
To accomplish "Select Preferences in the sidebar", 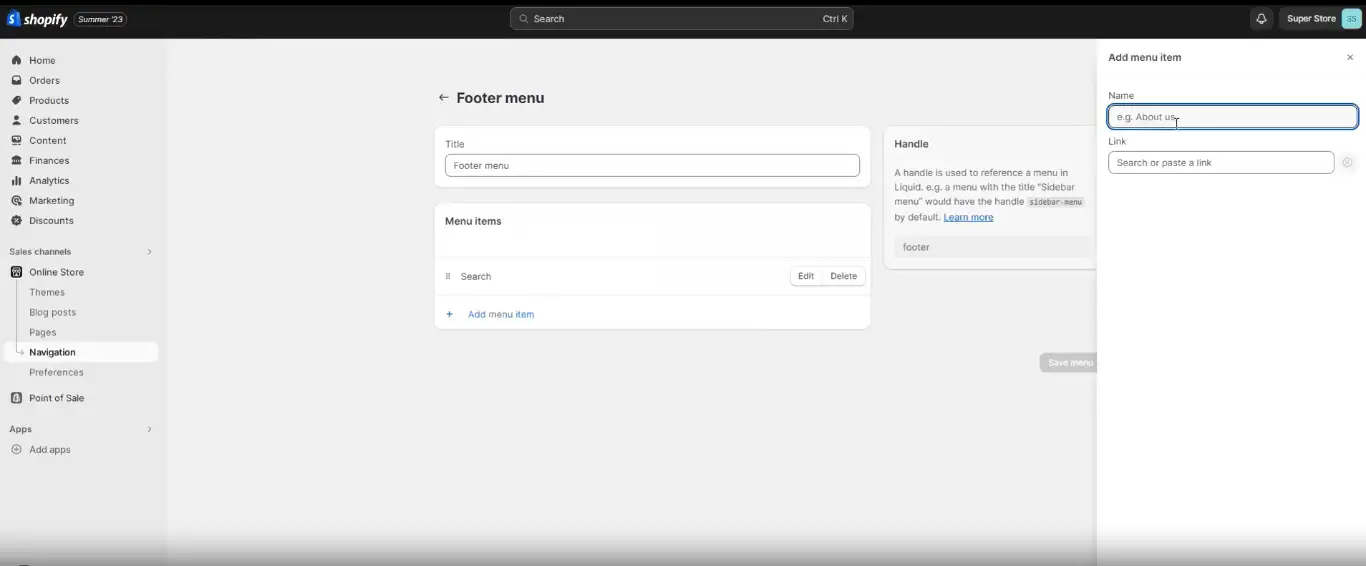I will (x=56, y=372).
